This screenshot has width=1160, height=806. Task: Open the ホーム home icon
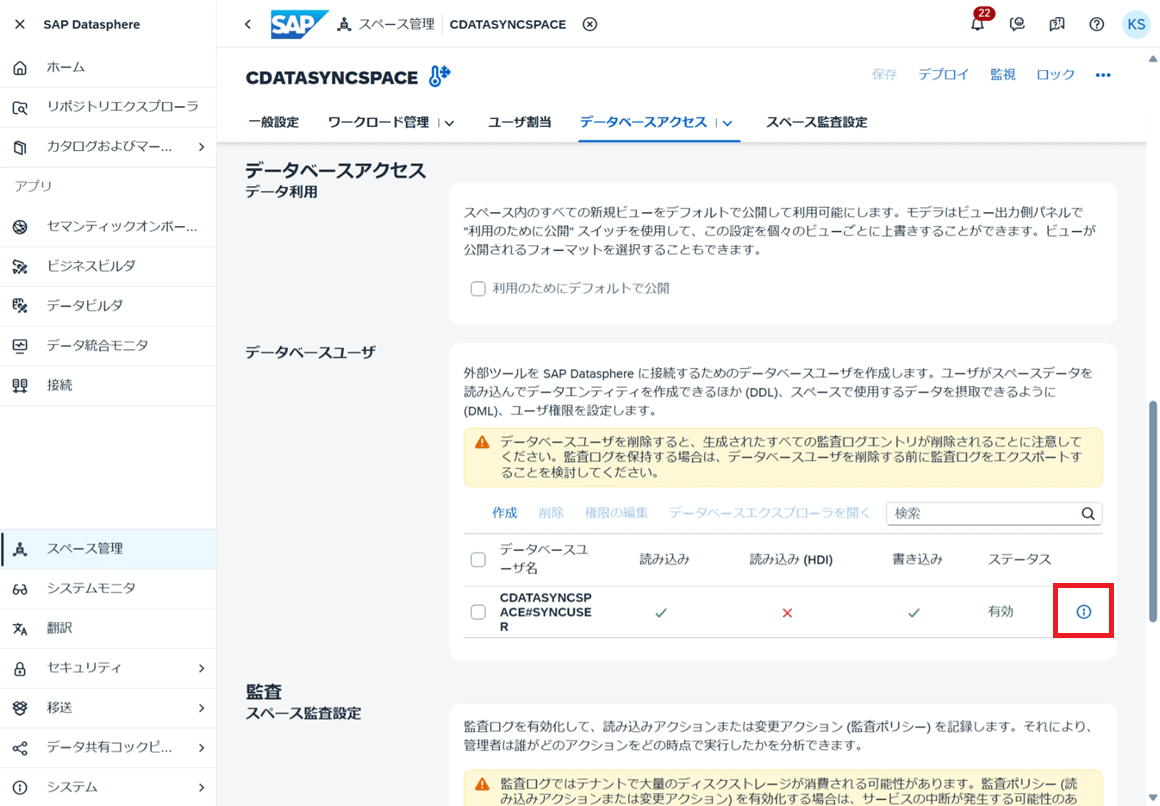click(x=20, y=67)
